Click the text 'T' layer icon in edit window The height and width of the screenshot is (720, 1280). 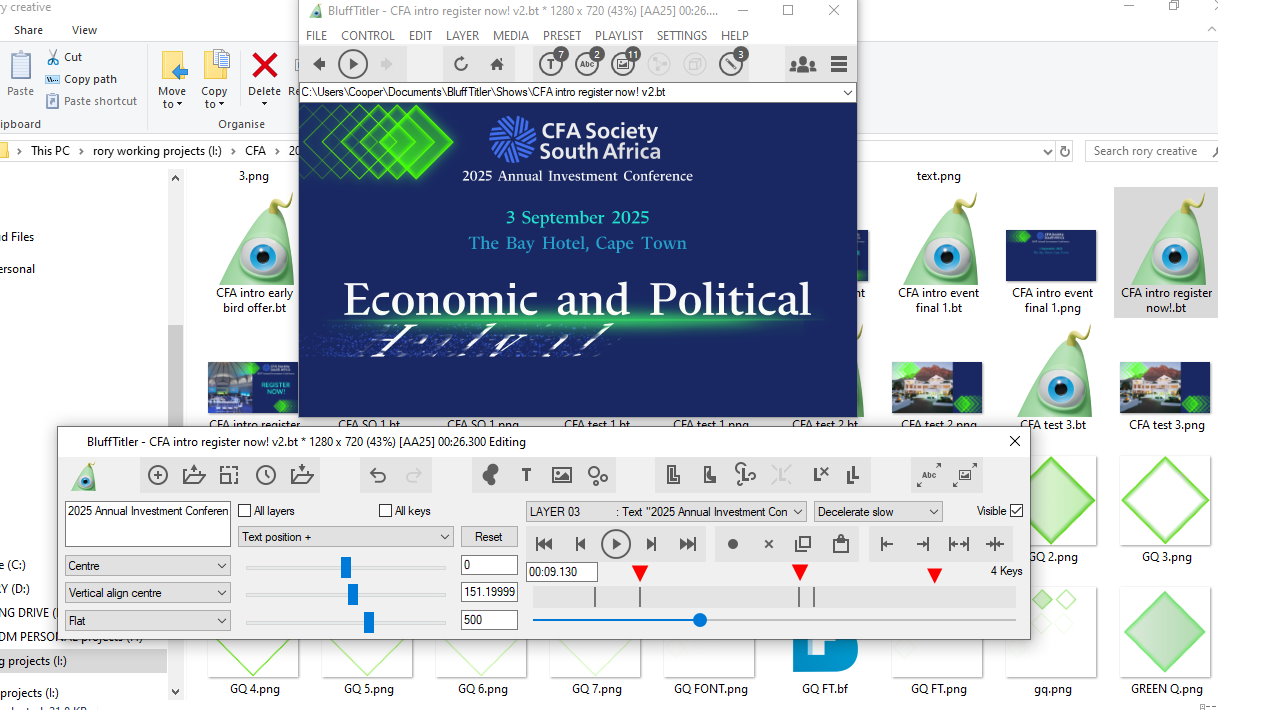tap(526, 476)
